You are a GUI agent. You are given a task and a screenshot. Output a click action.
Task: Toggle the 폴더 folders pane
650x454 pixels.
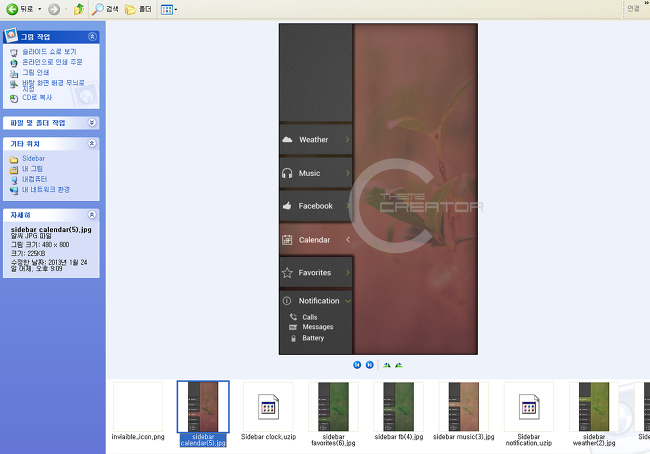click(x=138, y=9)
